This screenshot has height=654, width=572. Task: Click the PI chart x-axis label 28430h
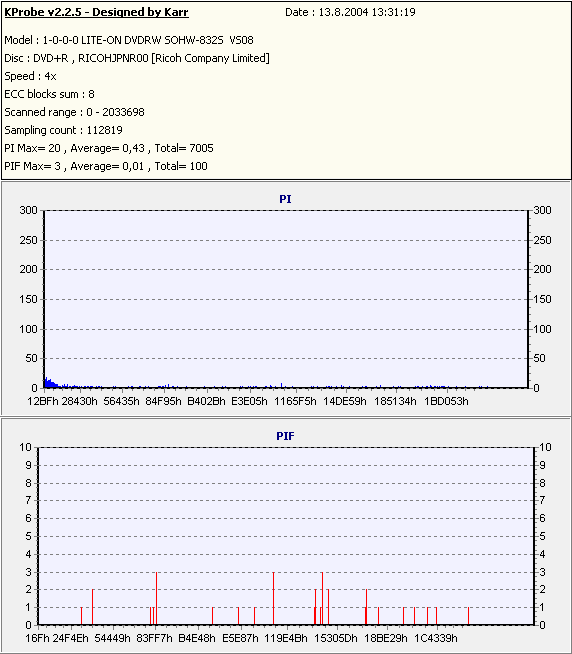tap(79, 401)
